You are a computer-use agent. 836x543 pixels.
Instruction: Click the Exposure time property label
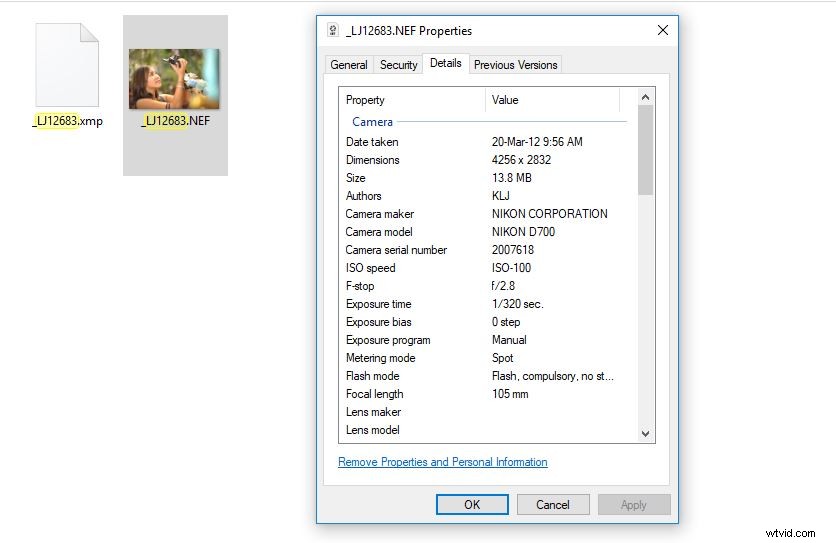point(379,304)
